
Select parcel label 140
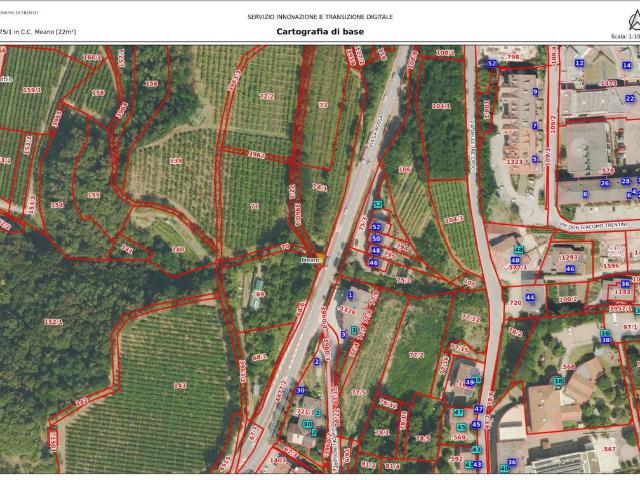178,249
